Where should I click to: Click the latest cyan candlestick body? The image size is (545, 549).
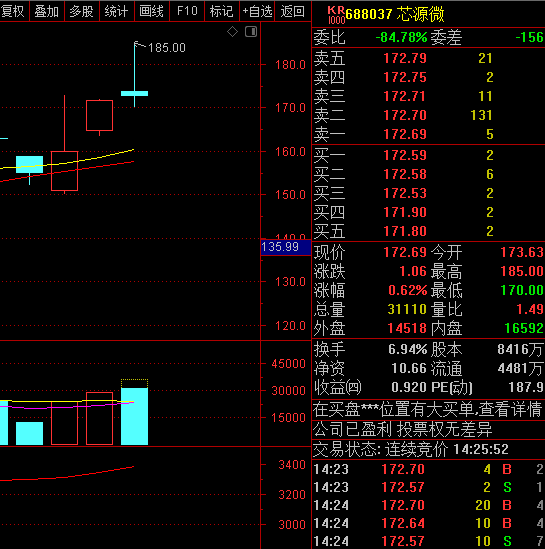[134, 93]
